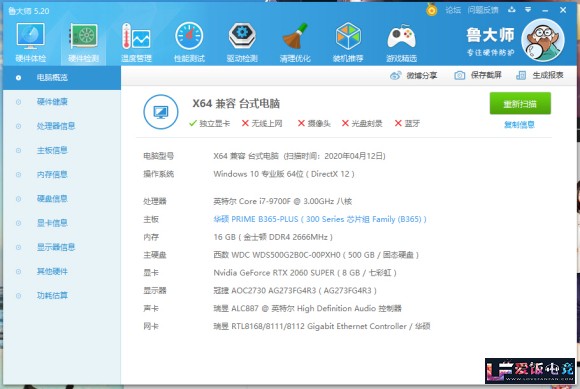Click the 摄像头 status indicator
The image size is (580, 389).
pos(314,124)
